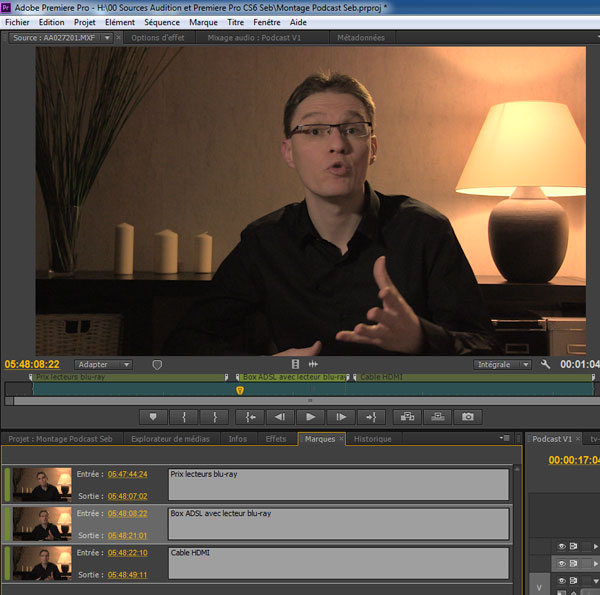
Task: Open the Séquence menu
Action: pyautogui.click(x=162, y=22)
